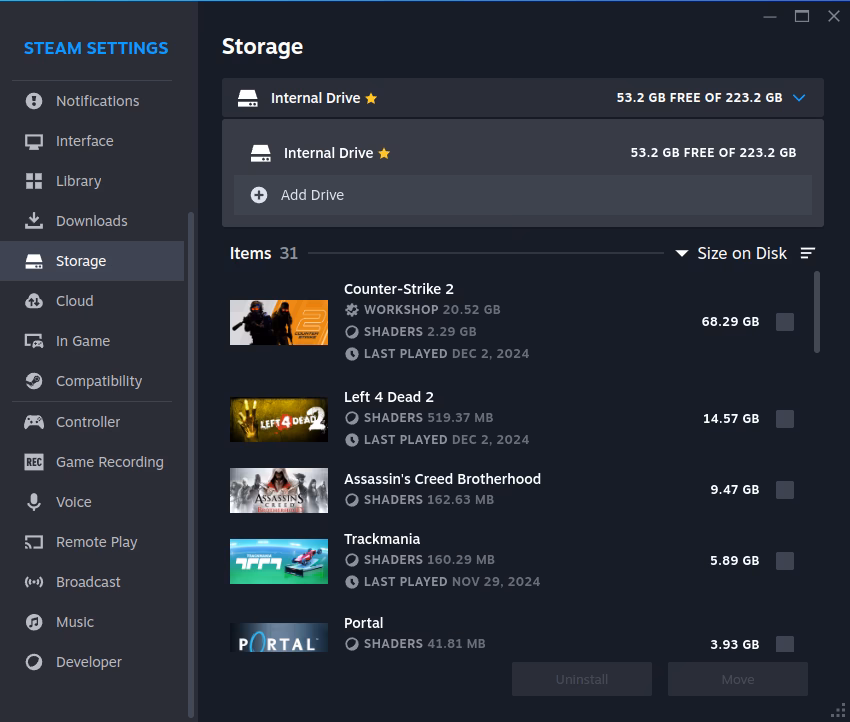Click the Voice microphone icon
Screen dimensions: 850x722
pos(34,502)
